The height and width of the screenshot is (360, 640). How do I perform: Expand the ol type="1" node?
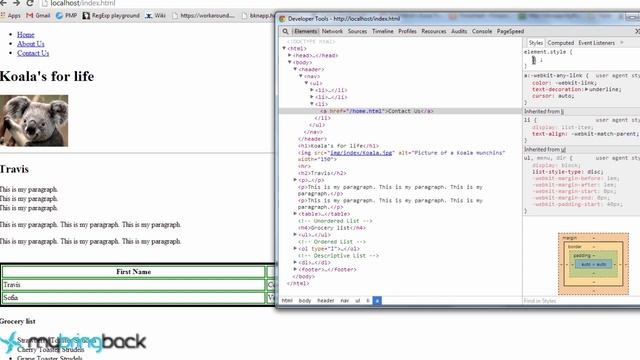[x=295, y=248]
